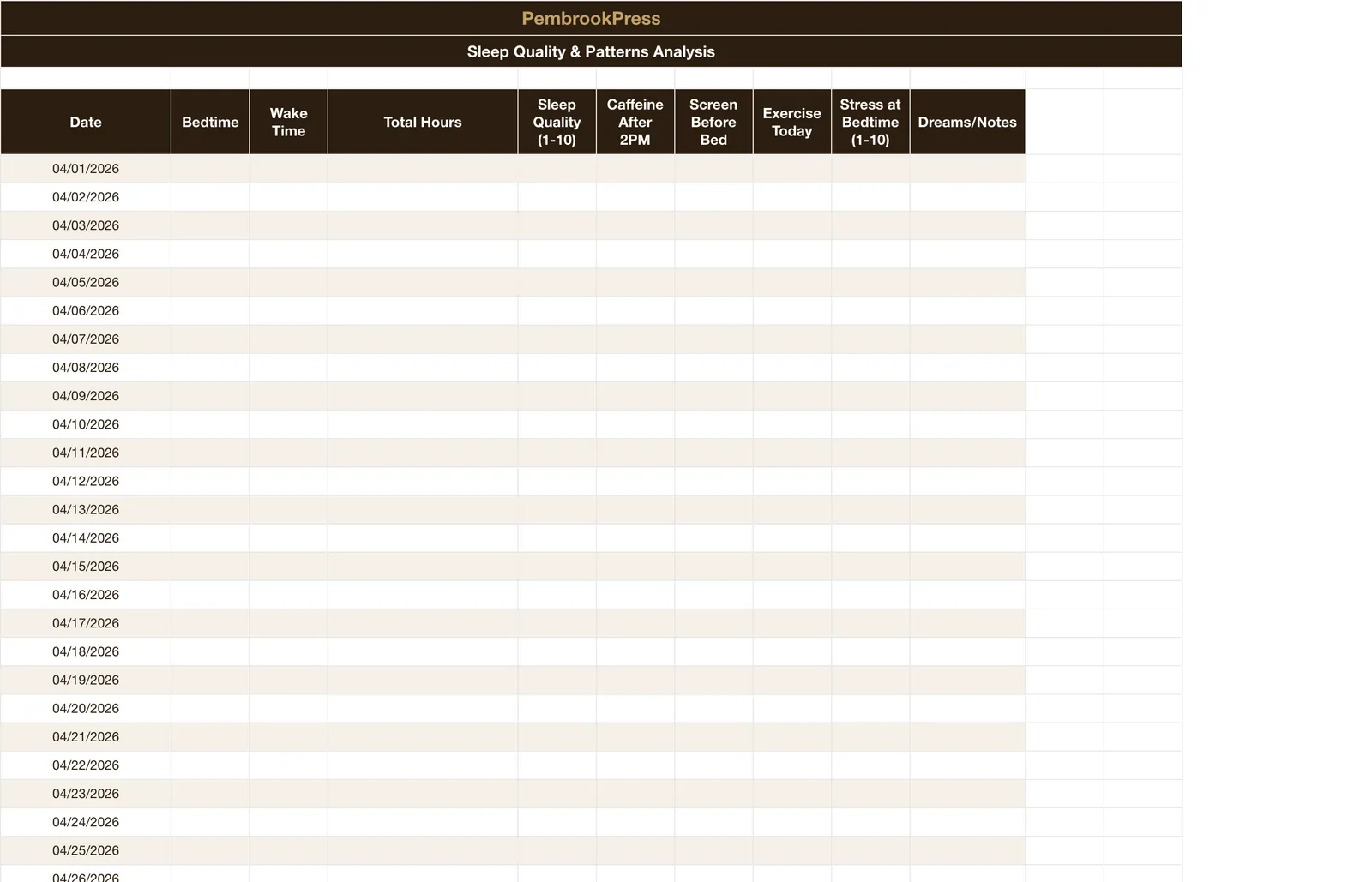Select the 04/25/2026 date cell
This screenshot has width=1372, height=882.
click(86, 850)
